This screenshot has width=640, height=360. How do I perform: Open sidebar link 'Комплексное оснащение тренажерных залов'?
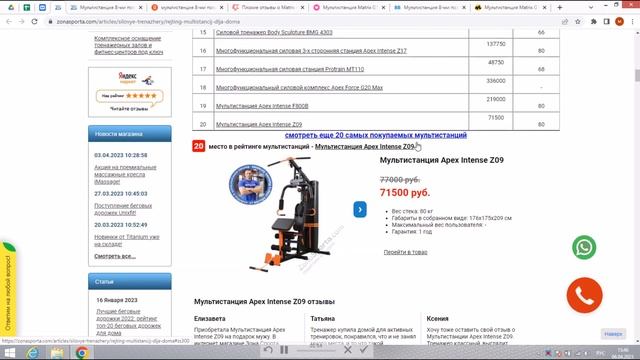coord(129,45)
